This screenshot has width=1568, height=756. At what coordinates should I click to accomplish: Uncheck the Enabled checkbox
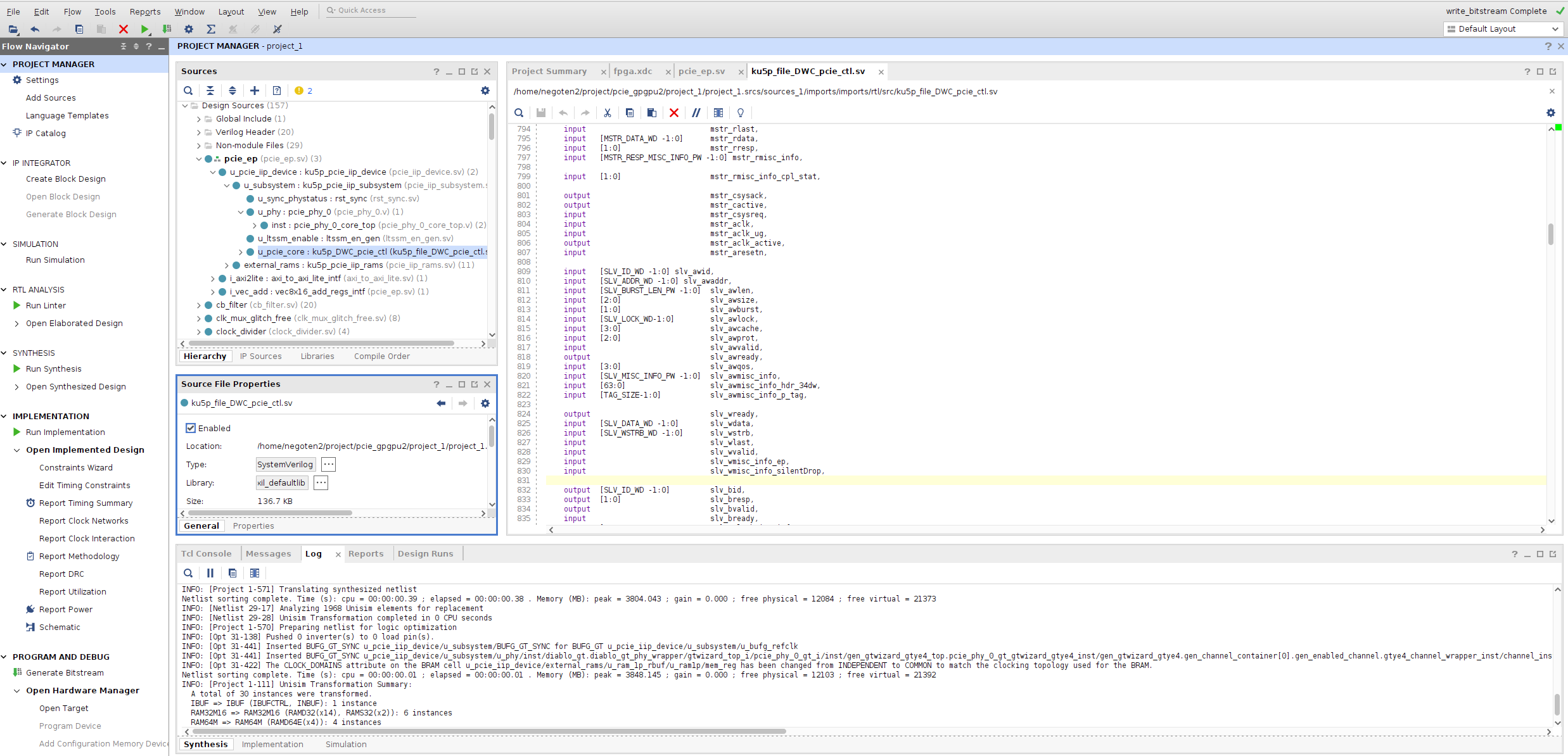pos(191,428)
